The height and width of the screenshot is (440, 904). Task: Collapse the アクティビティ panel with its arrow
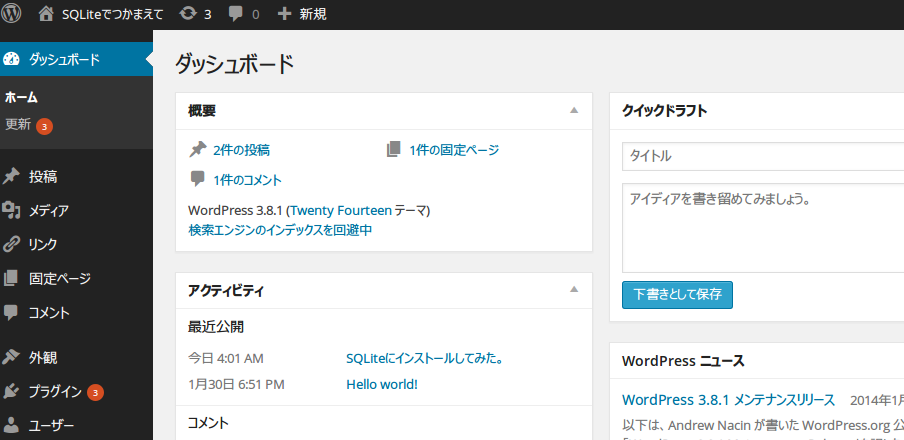tap(574, 290)
